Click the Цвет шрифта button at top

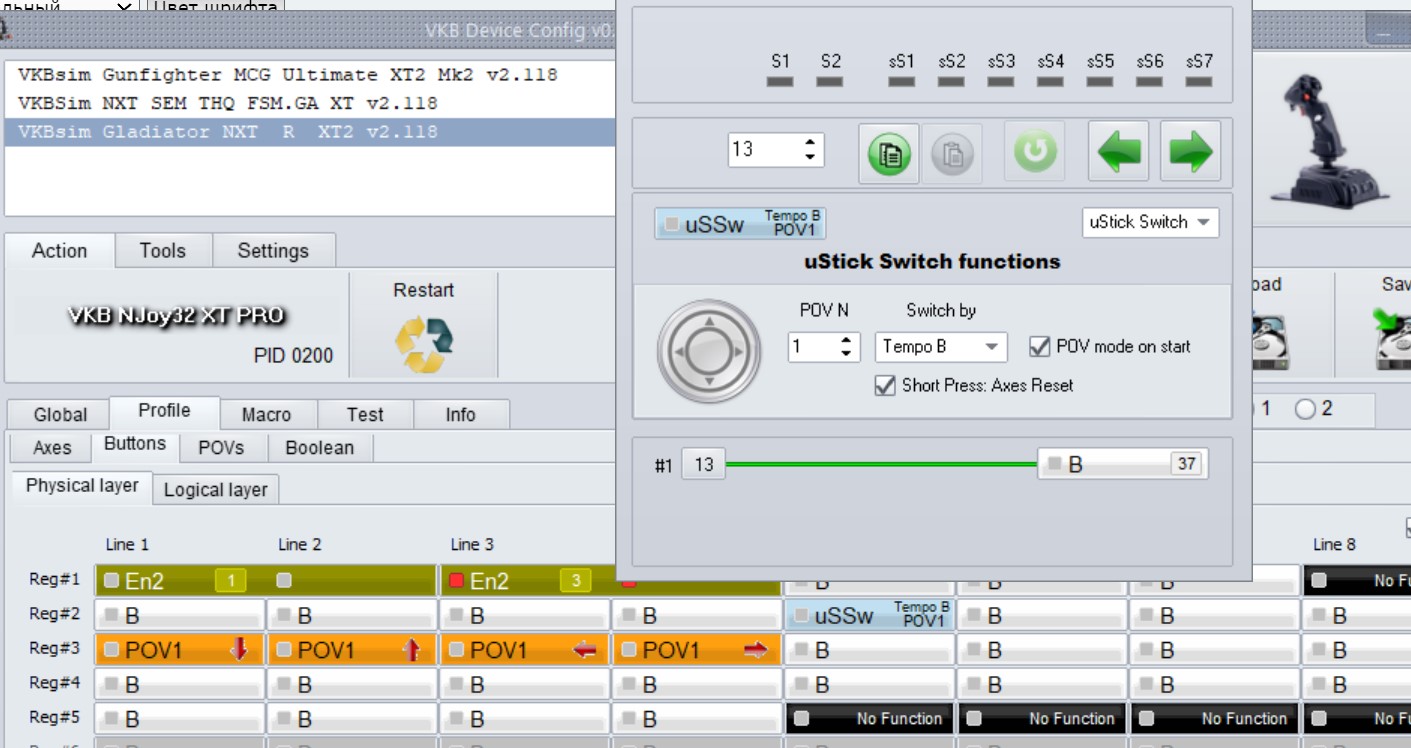(x=215, y=7)
